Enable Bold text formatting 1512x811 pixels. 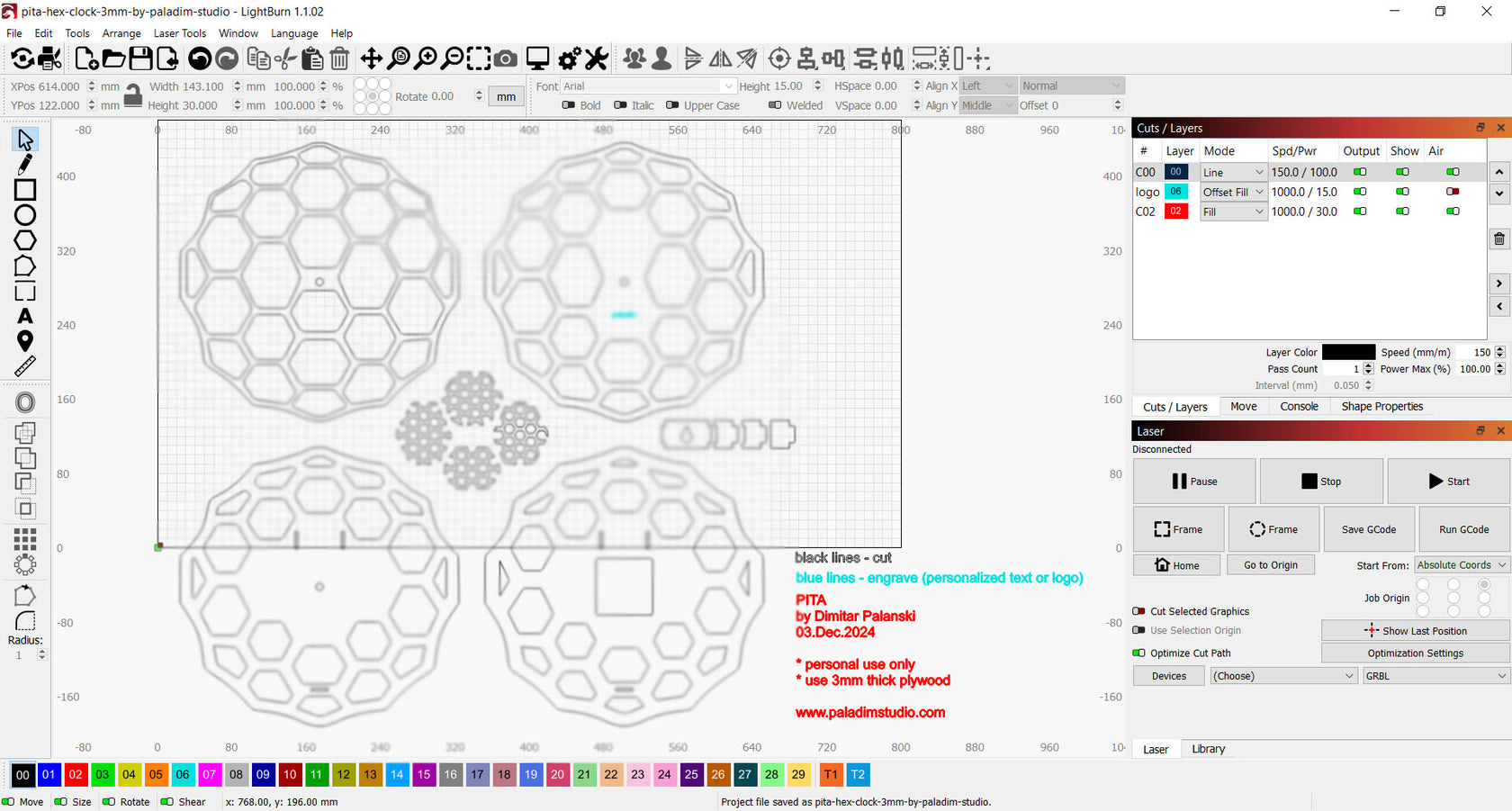coord(568,105)
